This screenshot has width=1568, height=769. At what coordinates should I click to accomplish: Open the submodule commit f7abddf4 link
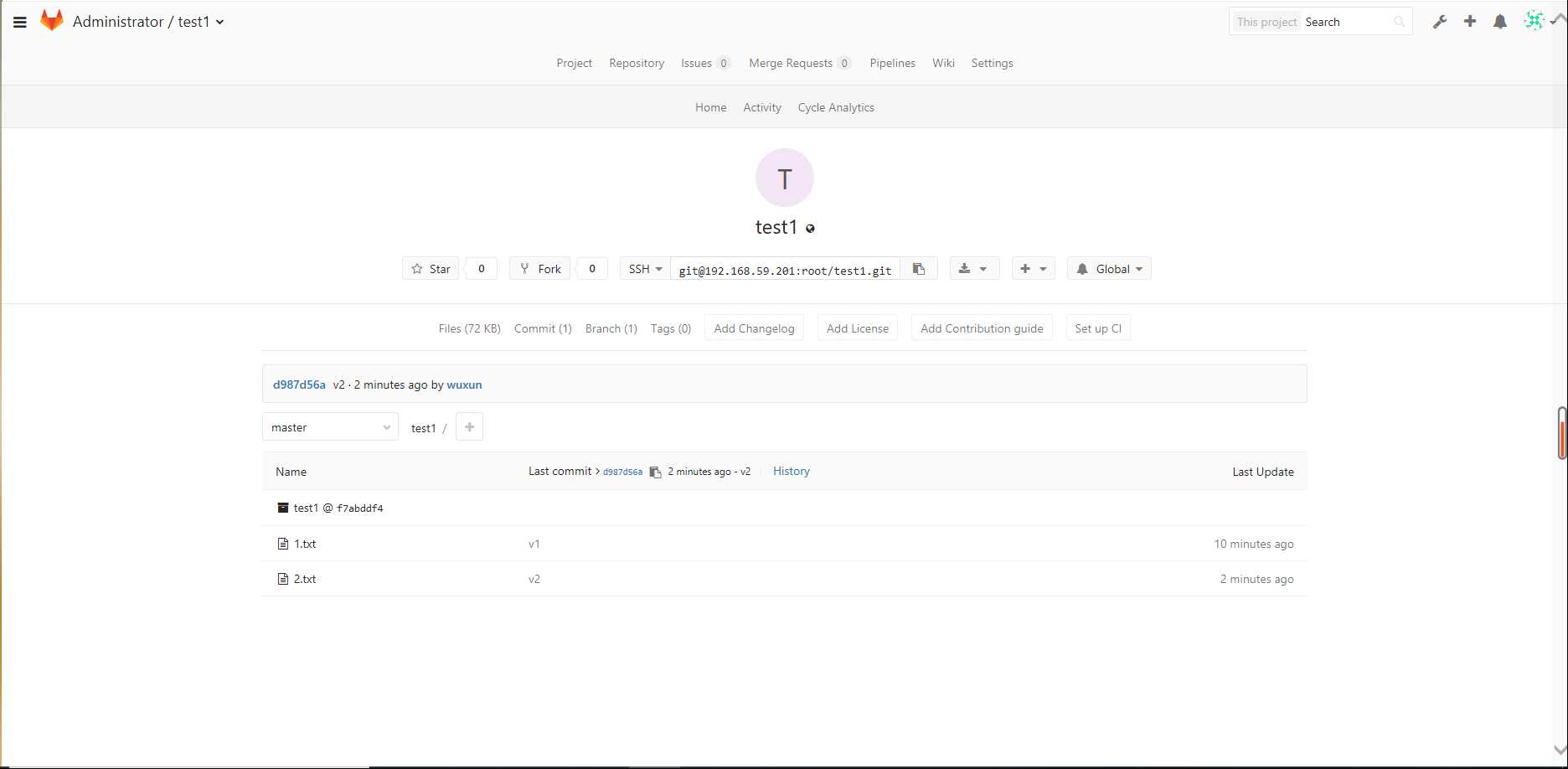[360, 508]
